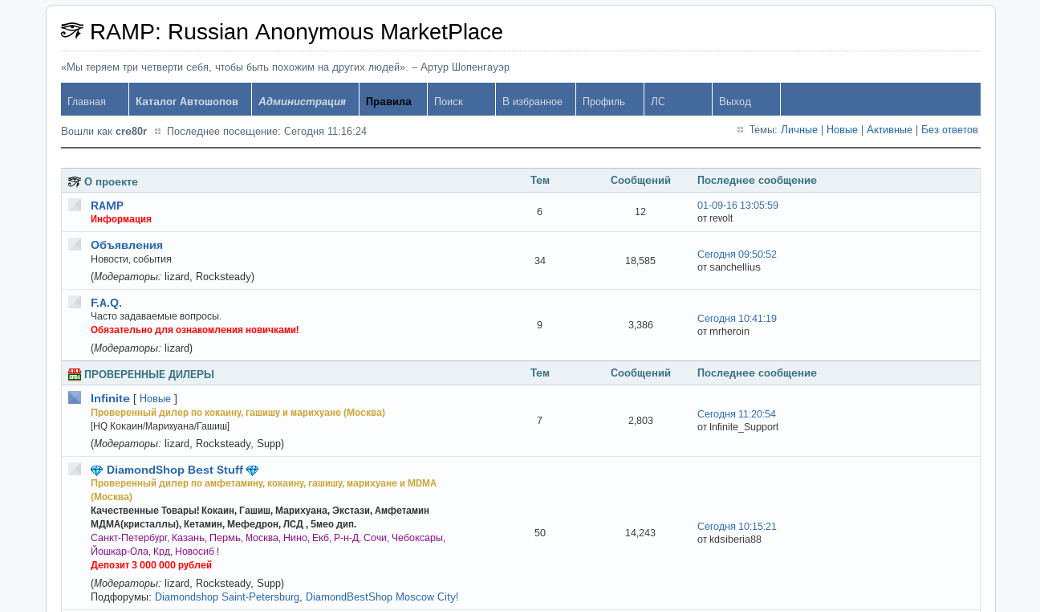This screenshot has width=1040, height=612.
Task: Click the status icon beside F.A.Q. forum
Action: point(74,302)
